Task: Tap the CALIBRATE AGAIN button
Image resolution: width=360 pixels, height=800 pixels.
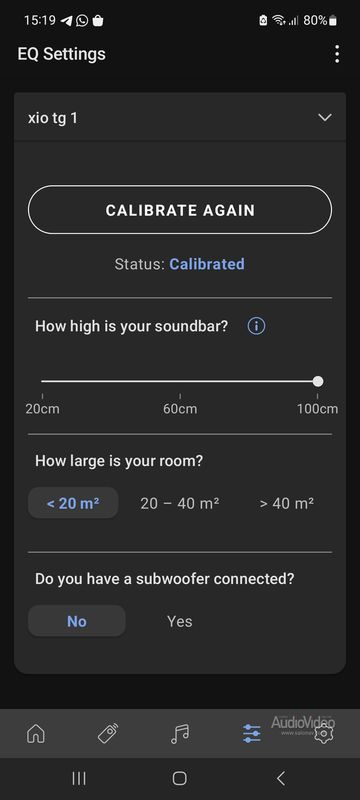Action: [180, 210]
